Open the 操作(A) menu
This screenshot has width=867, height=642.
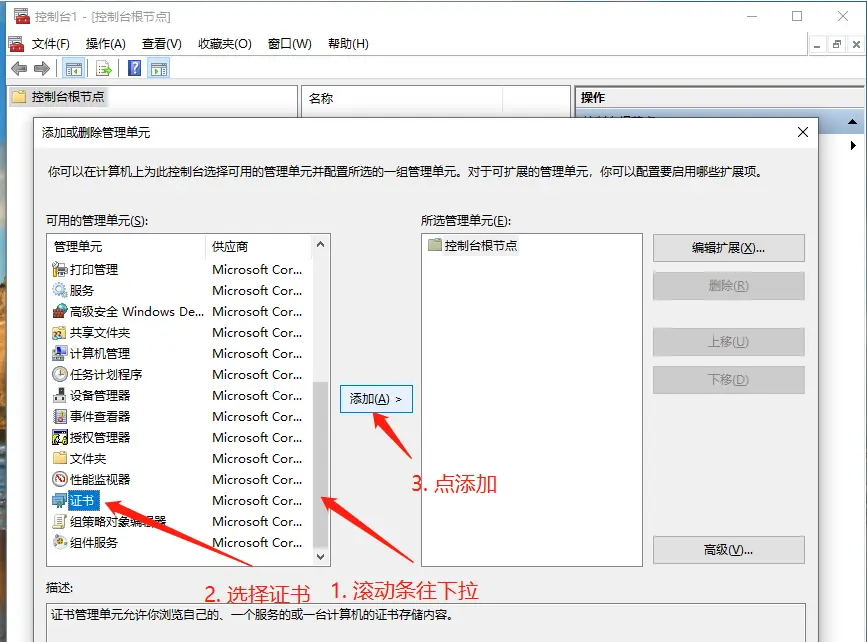coord(106,44)
